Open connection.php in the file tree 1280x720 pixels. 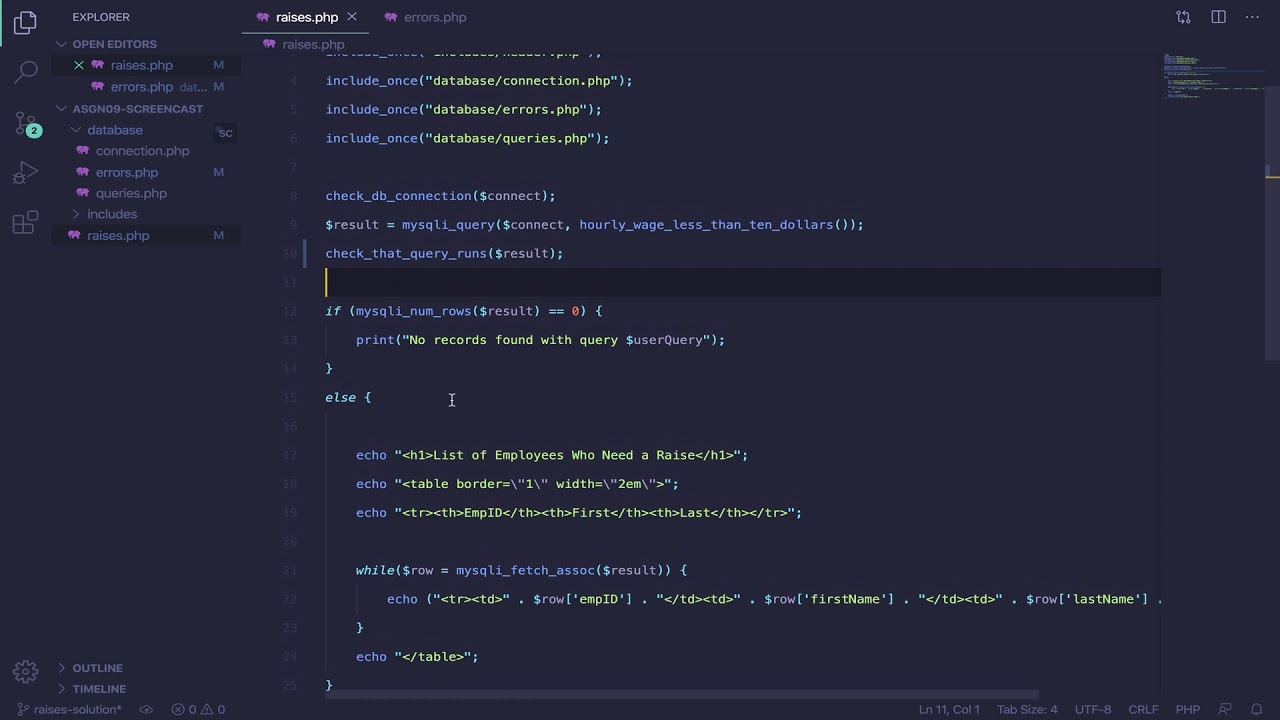click(x=142, y=151)
